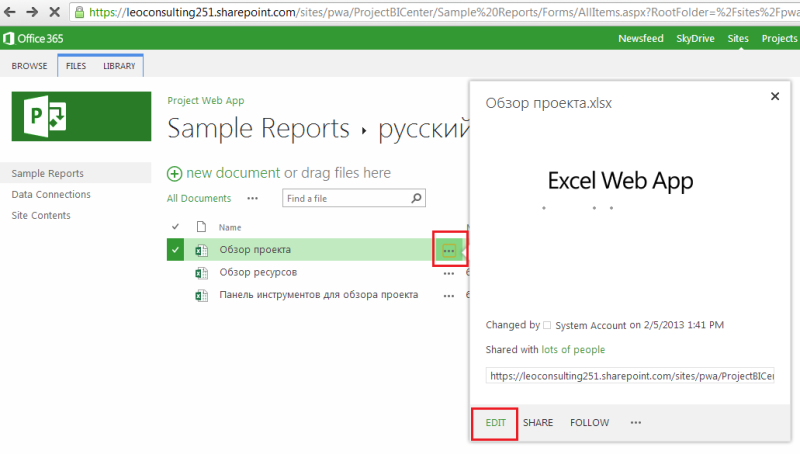Switch to the LIBRARY ribbon tab
Screen dimensions: 800x454
[119, 66]
